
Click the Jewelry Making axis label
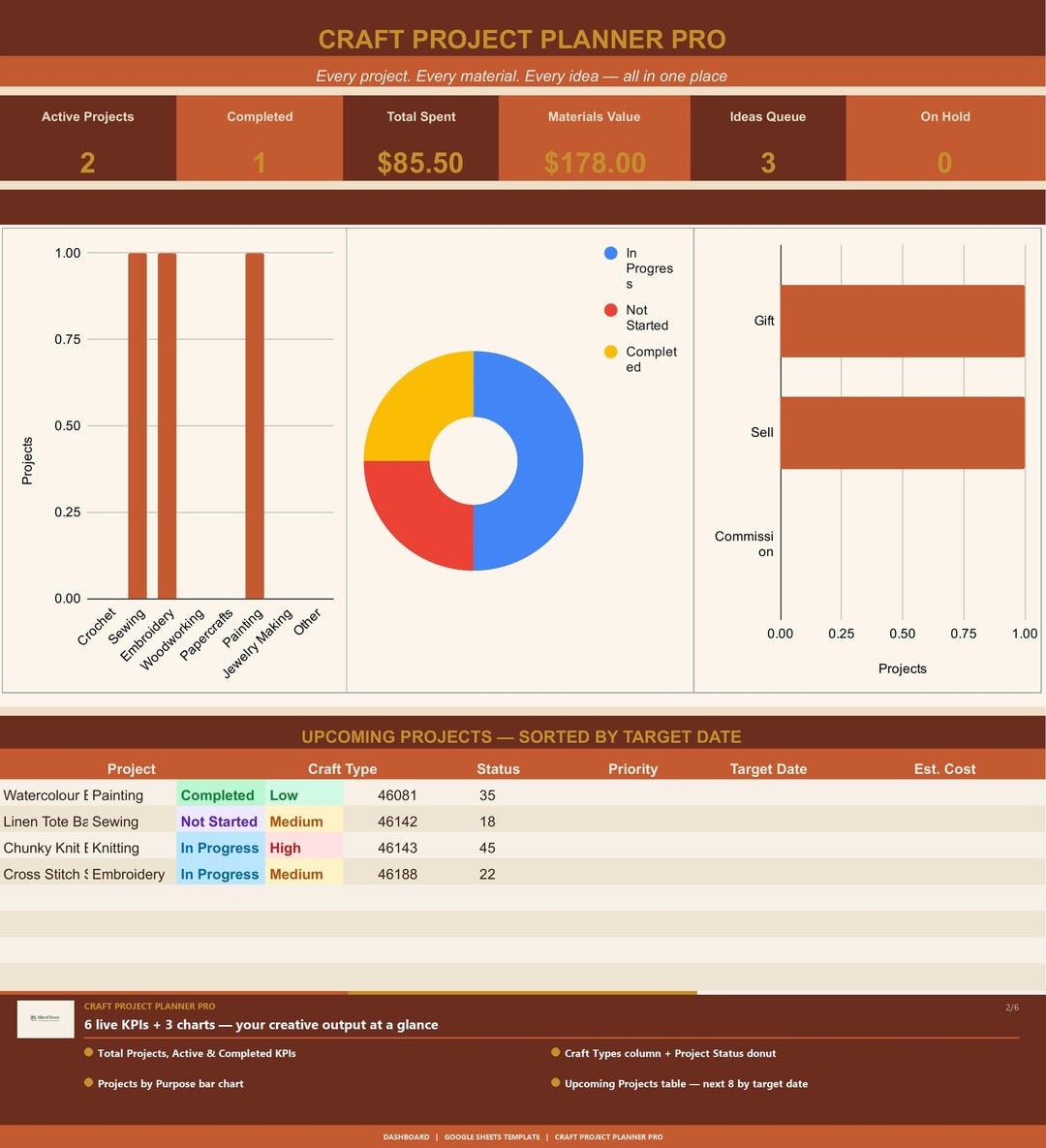tap(257, 643)
